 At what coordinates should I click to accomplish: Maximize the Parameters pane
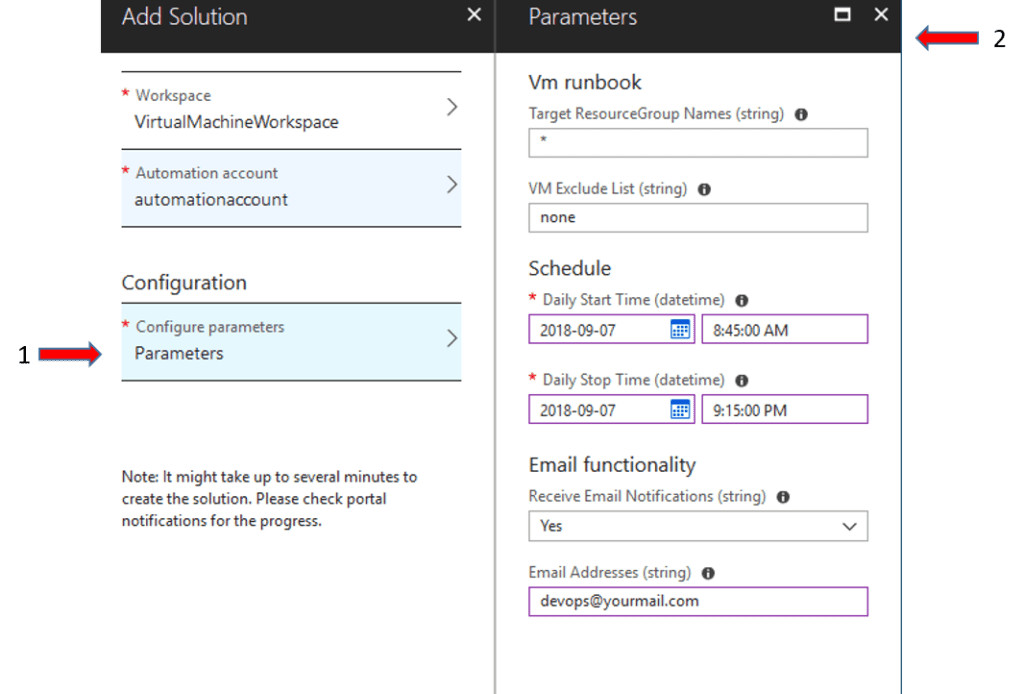click(x=841, y=15)
